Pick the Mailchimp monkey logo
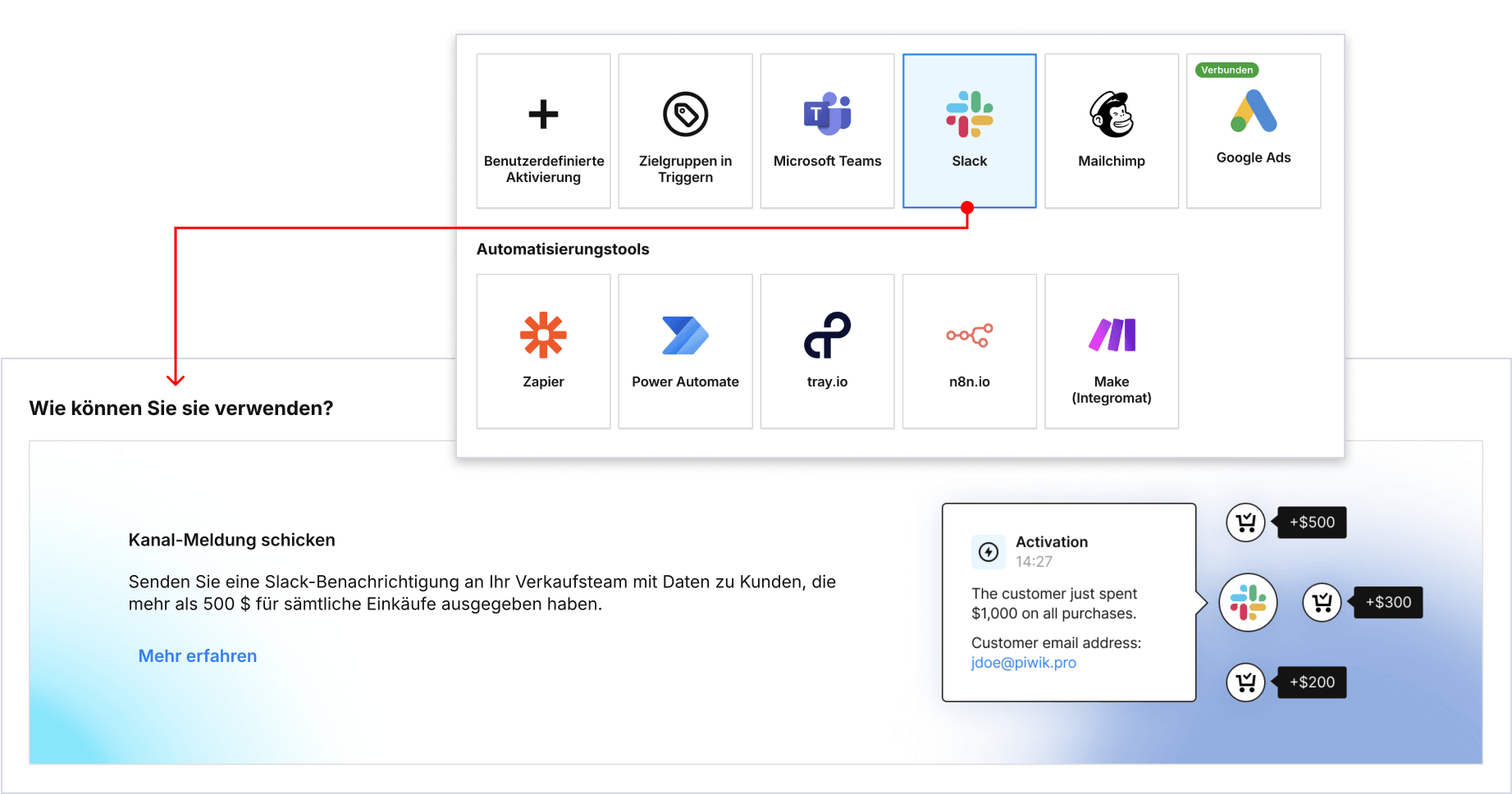 (x=1112, y=114)
